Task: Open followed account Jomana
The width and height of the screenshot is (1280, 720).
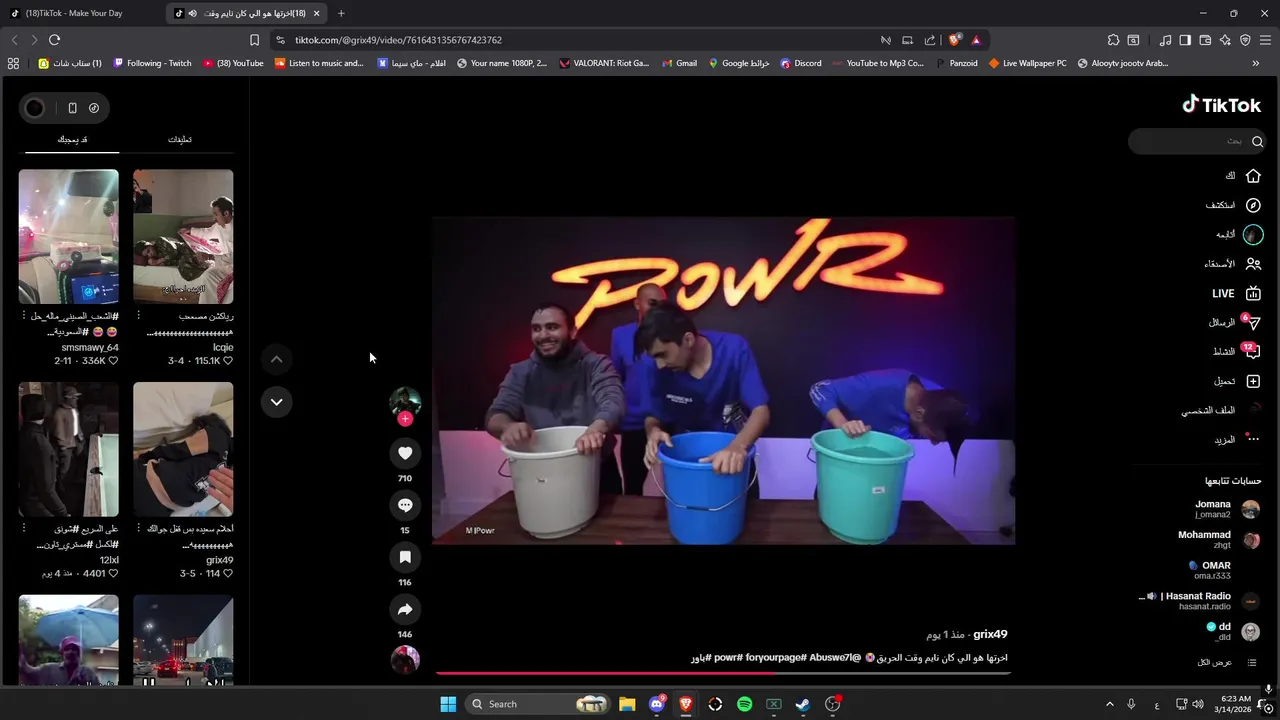Action: pos(1228,509)
